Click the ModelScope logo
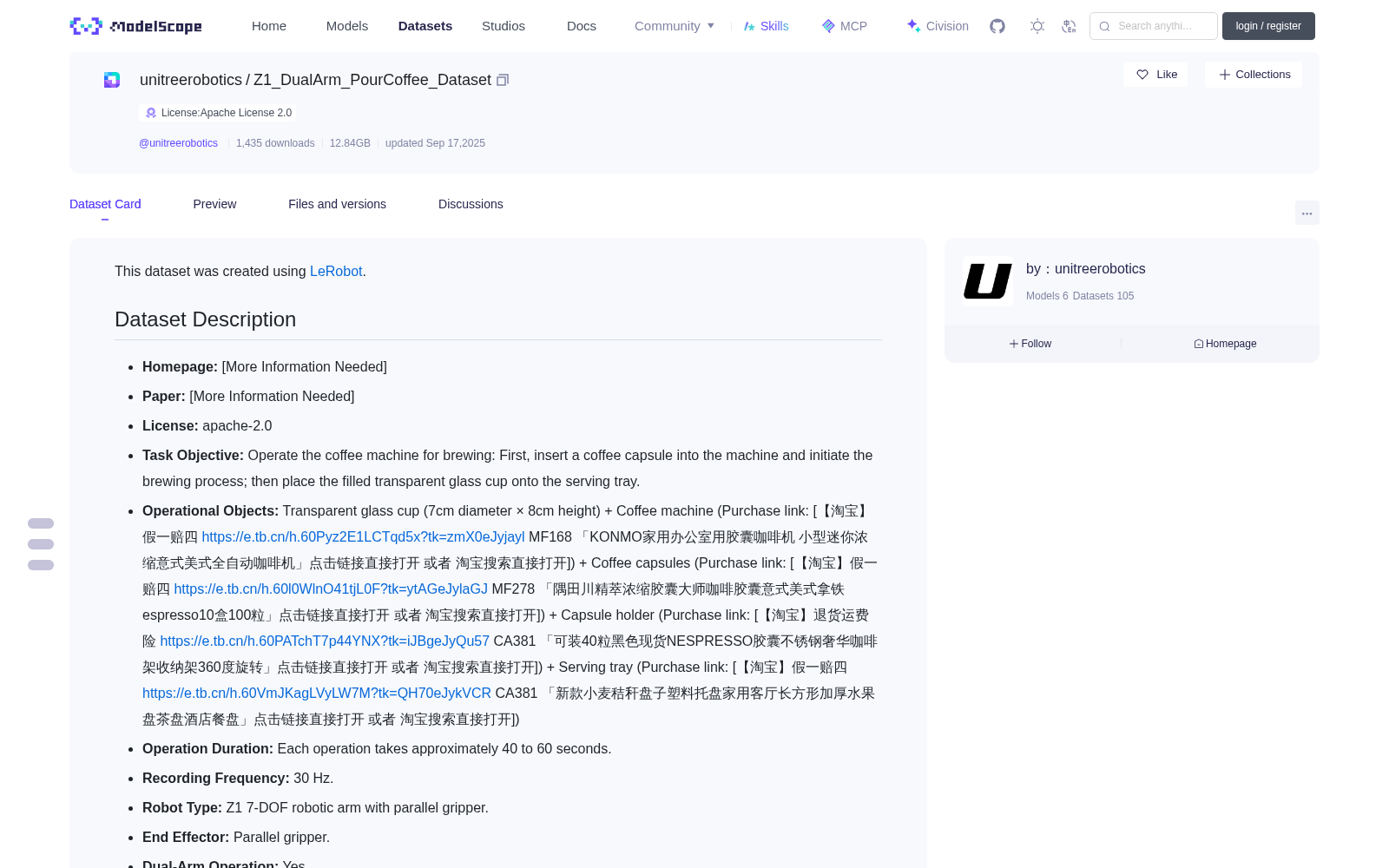Image resolution: width=1389 pixels, height=868 pixels. (x=136, y=26)
